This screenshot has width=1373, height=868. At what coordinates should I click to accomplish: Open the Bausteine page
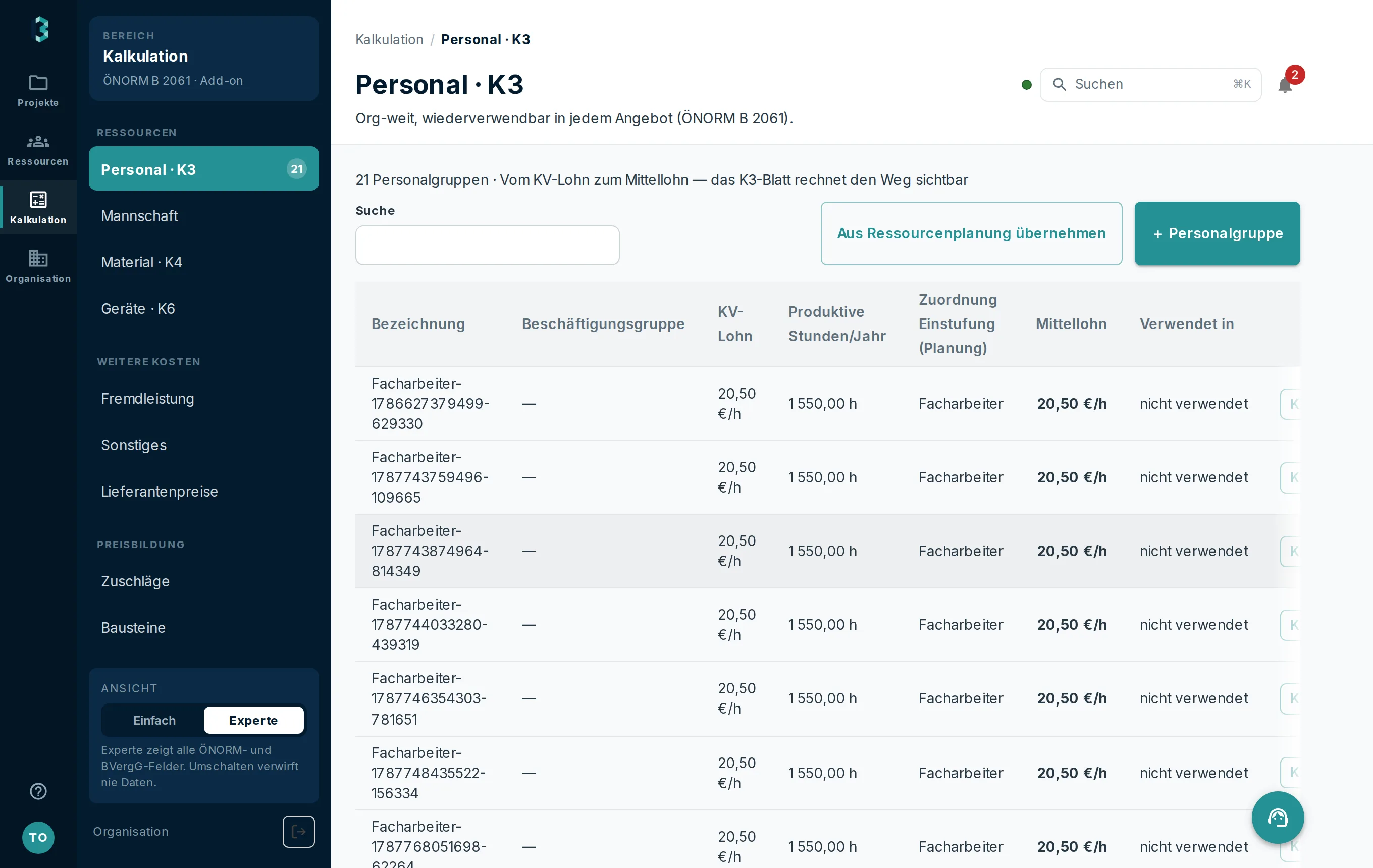[203, 627]
